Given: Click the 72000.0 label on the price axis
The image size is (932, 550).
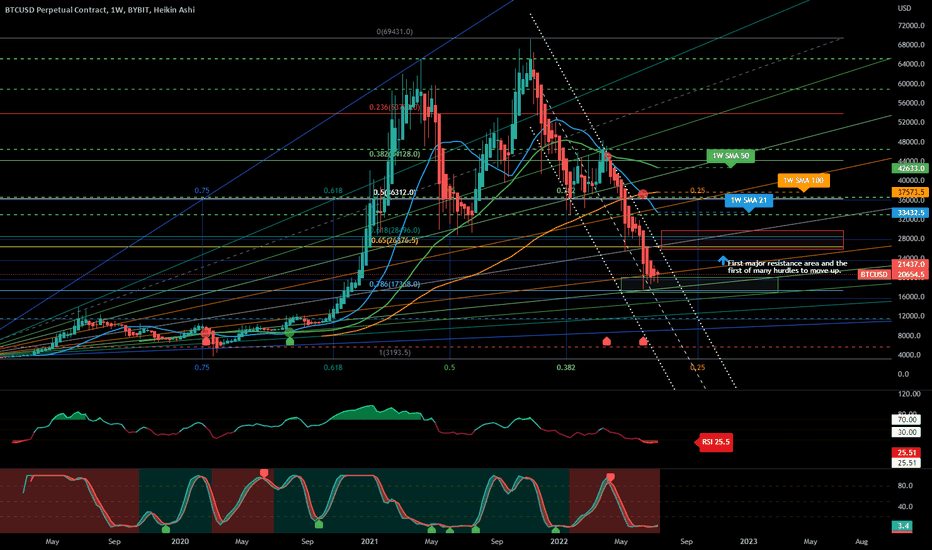Looking at the screenshot, I should pos(911,26).
